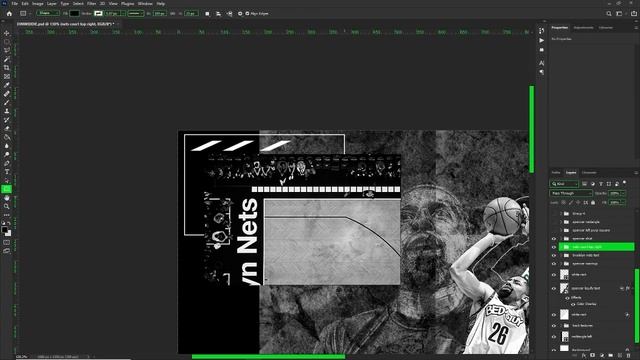Click the Fill color swatch in options bar
Viewport: 640px width, 360px height.
[74, 13]
